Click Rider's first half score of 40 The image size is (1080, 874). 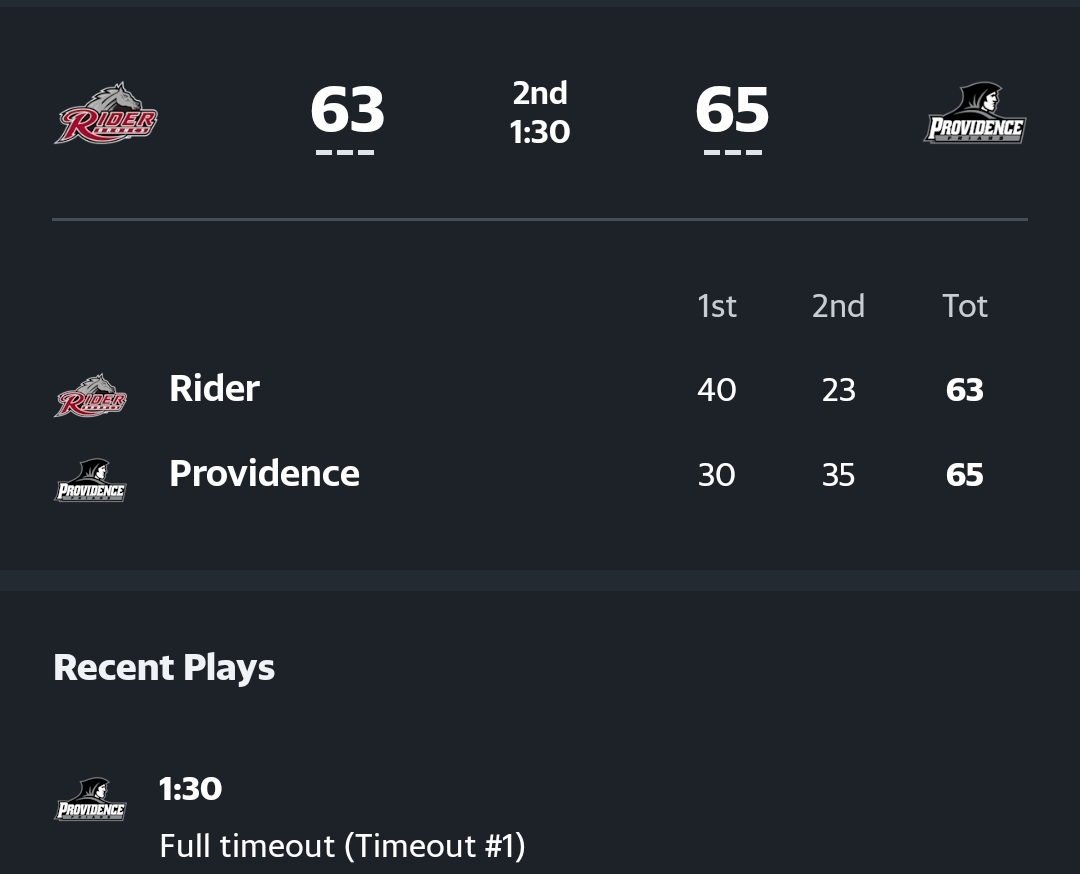point(716,390)
